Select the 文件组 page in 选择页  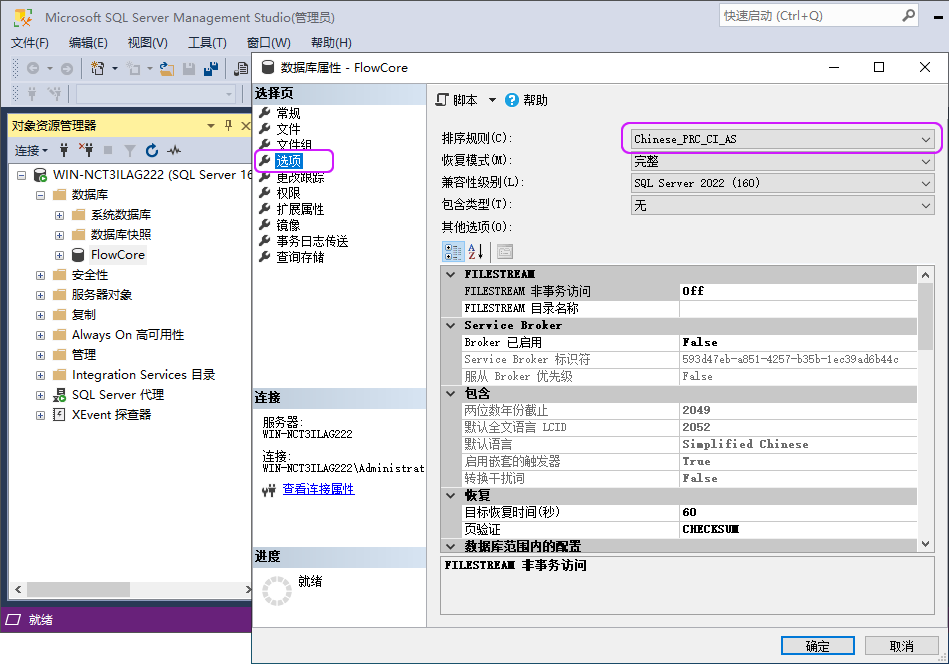(x=294, y=145)
